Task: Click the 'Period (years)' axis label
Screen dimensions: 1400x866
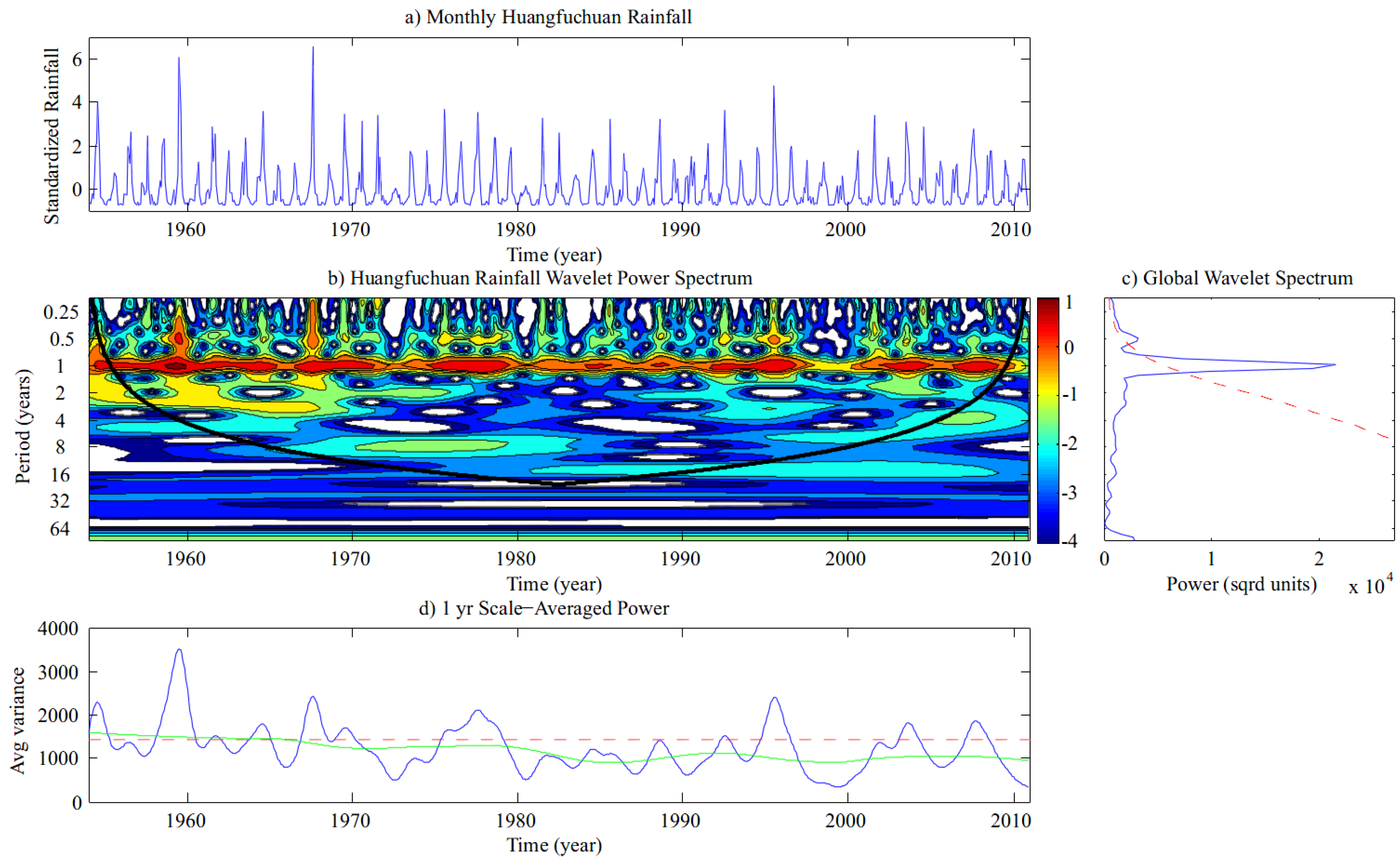Action: pos(23,426)
